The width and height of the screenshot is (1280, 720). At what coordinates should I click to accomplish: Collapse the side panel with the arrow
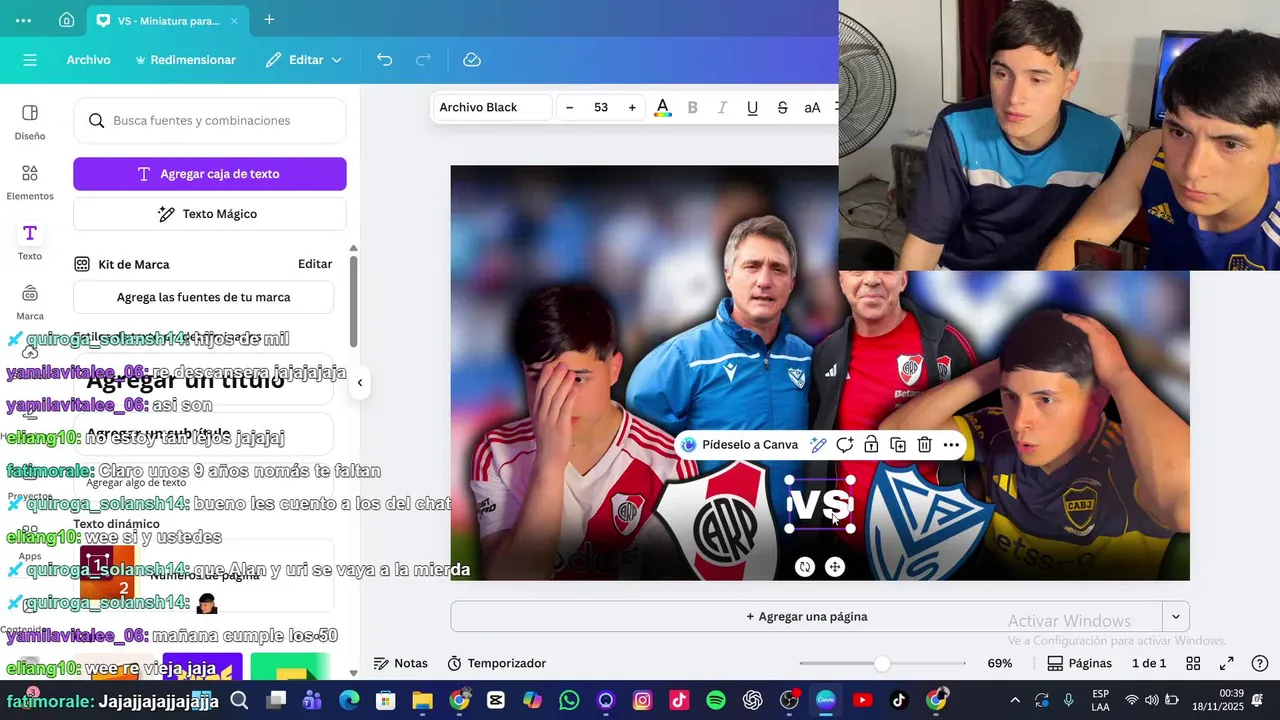pos(360,382)
